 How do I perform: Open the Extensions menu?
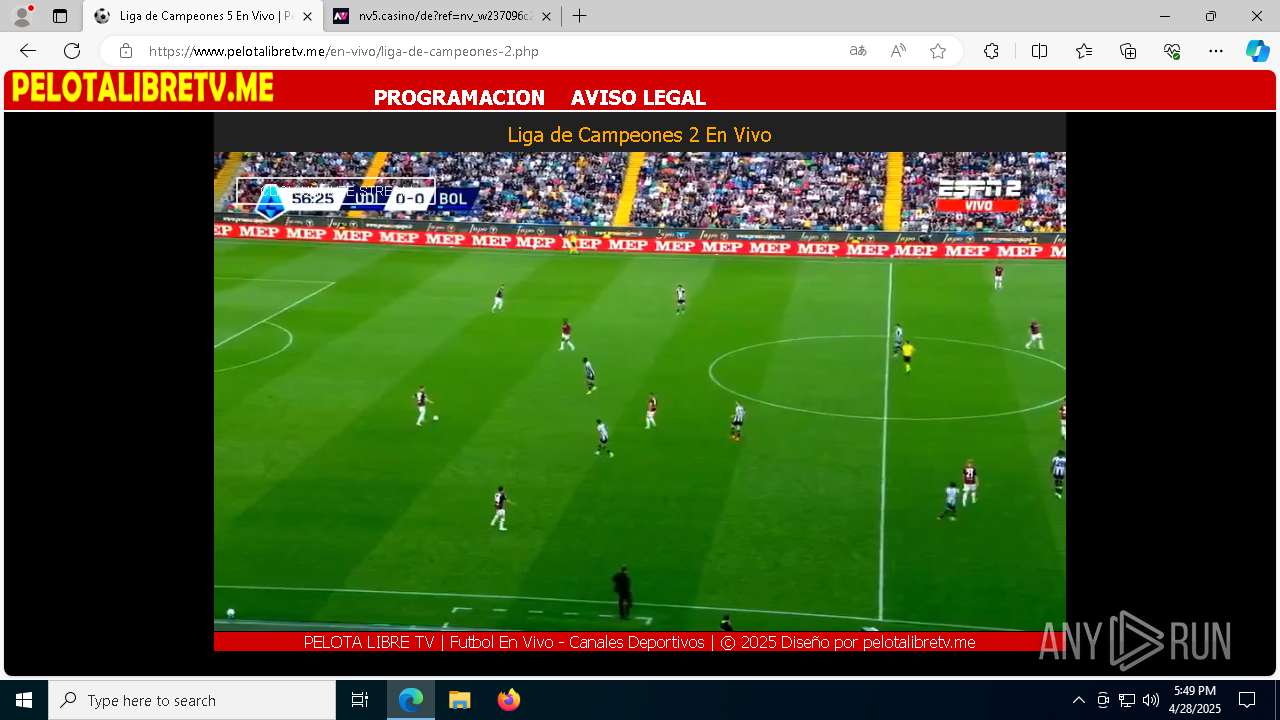pos(991,51)
